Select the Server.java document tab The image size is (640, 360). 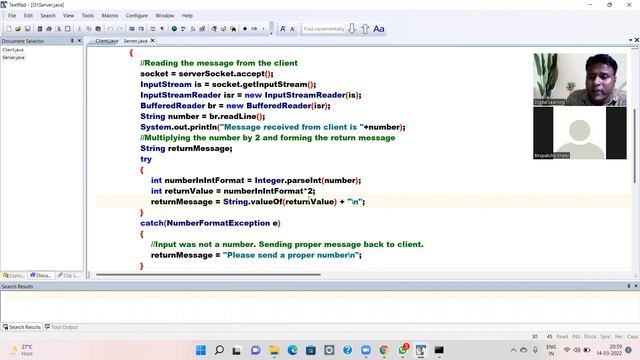pyautogui.click(x=135, y=41)
